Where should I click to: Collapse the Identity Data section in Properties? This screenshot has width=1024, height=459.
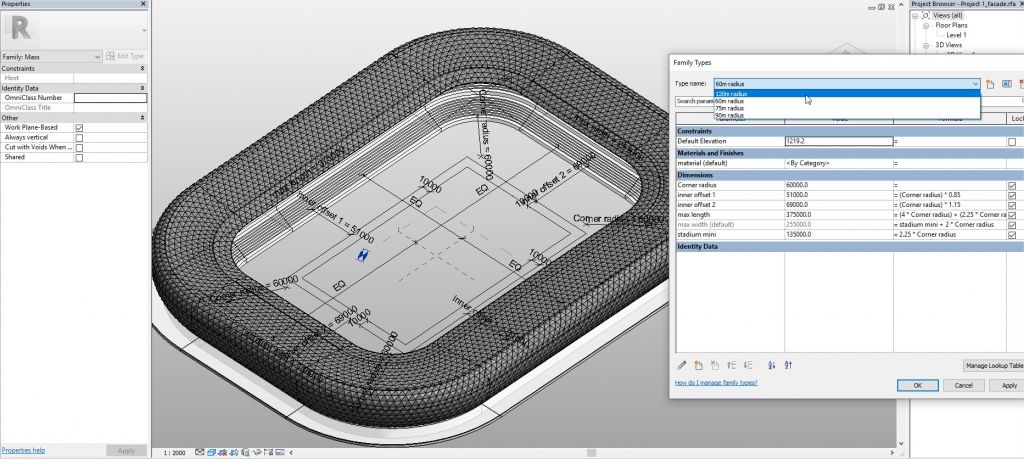(x=142, y=88)
